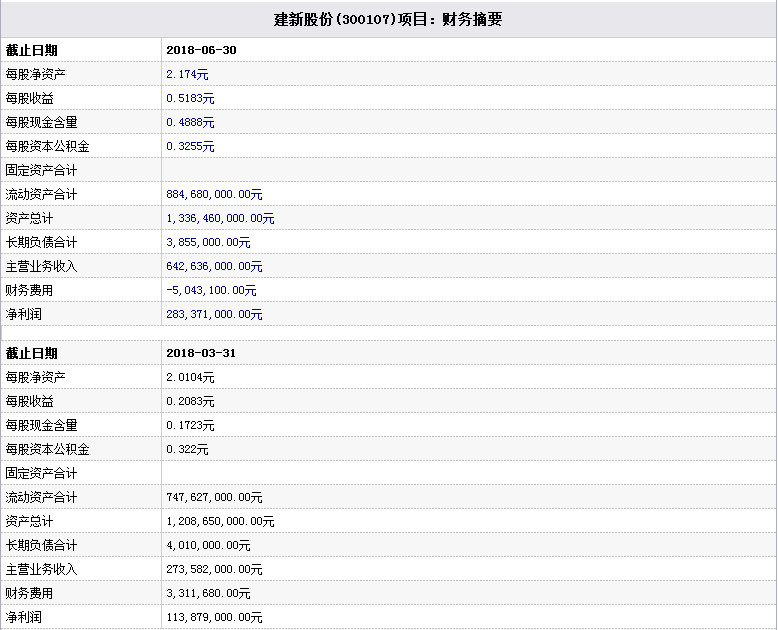Open the 0.5183元 earnings per share link
Viewport: 778px width, 630px height.
(x=190, y=98)
